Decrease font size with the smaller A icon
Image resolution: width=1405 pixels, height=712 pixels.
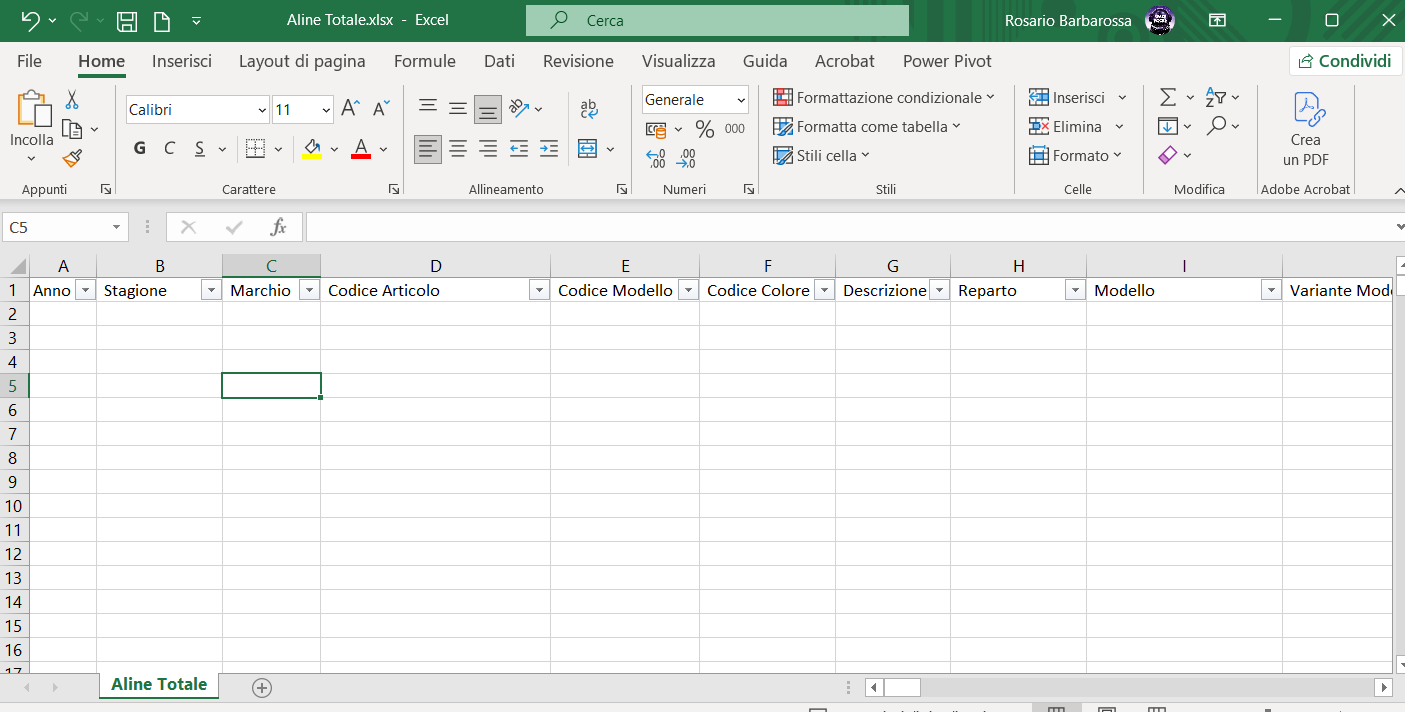tap(381, 108)
